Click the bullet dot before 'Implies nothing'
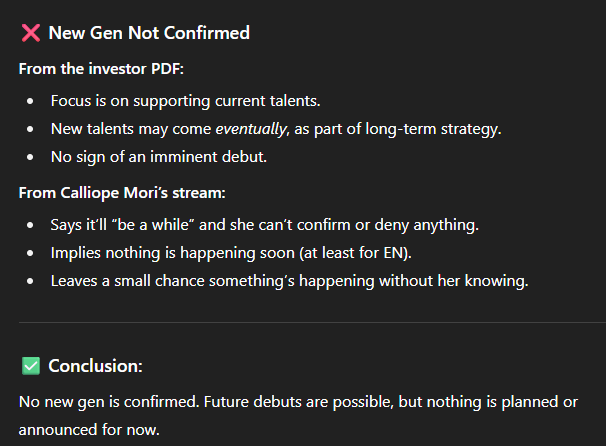The height and width of the screenshot is (446, 606). point(30,254)
